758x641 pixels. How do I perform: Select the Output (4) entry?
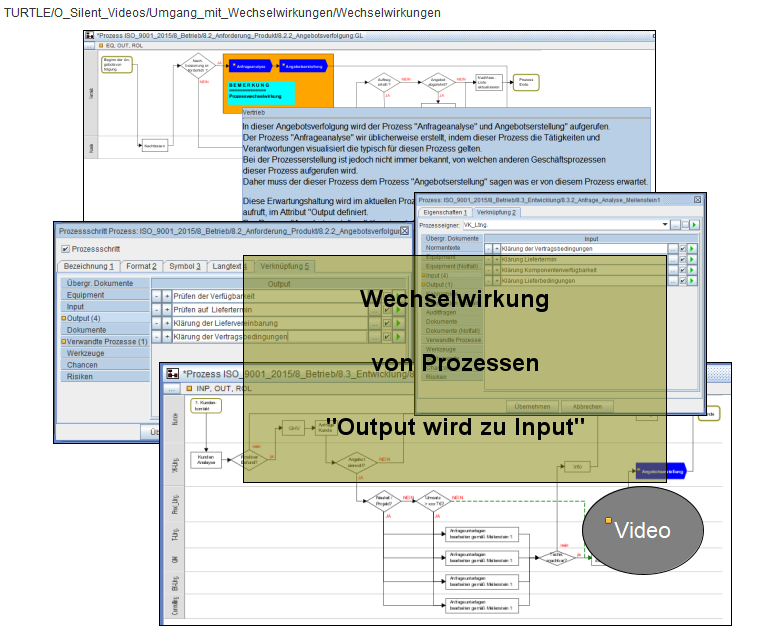[105, 318]
